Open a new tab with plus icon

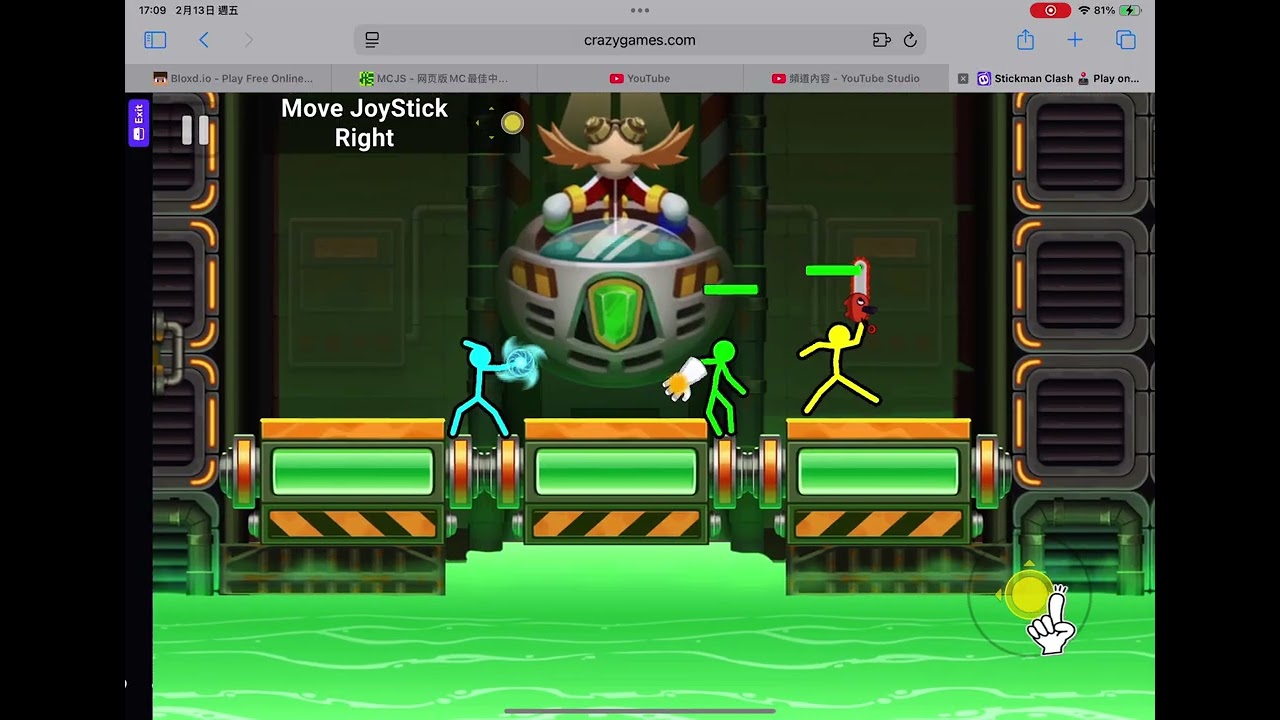pos(1075,40)
